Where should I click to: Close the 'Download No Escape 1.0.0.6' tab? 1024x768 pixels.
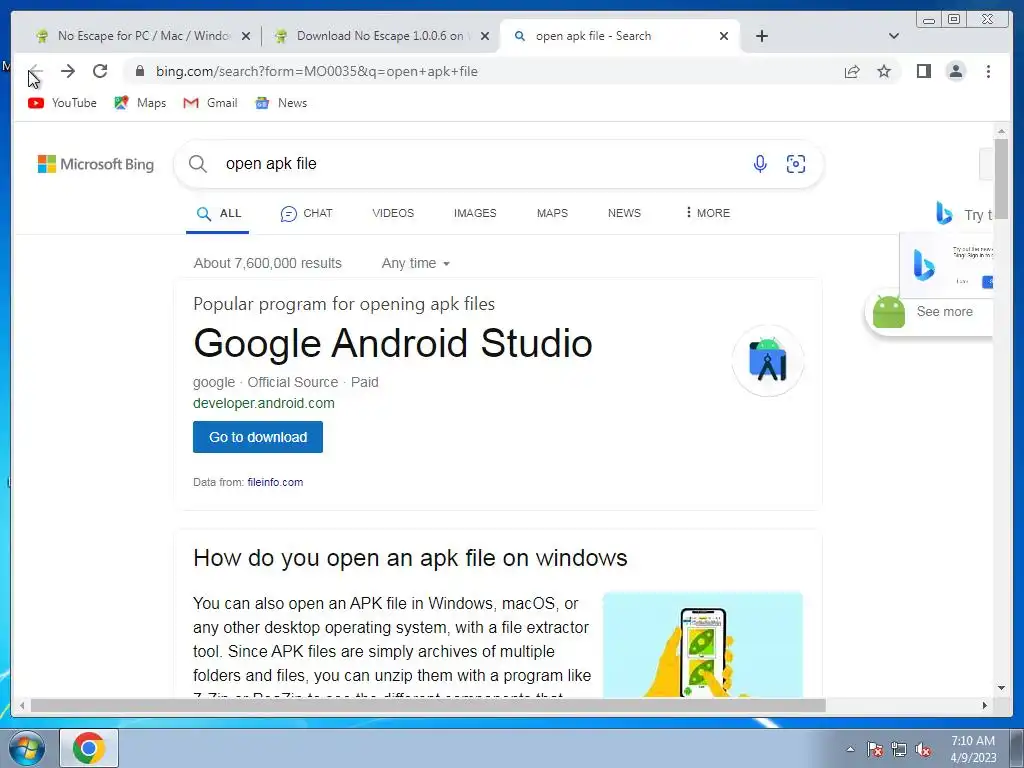click(485, 37)
